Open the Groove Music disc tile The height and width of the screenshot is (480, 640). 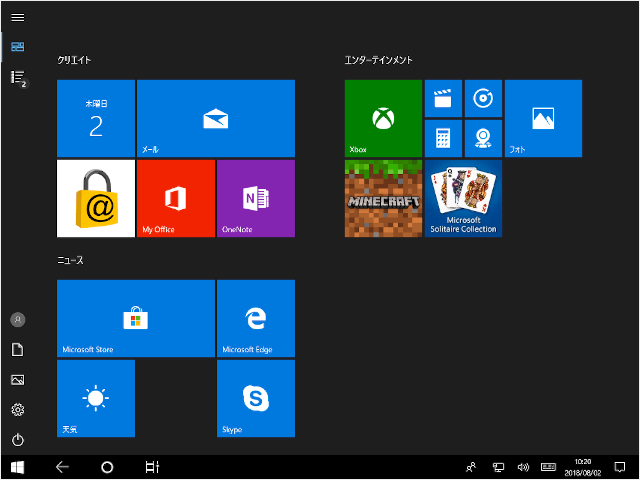tap(483, 98)
